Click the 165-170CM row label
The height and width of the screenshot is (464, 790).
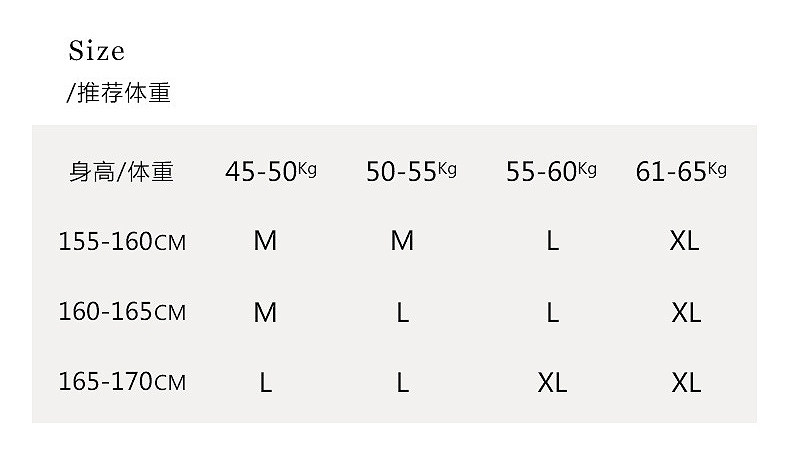point(122,382)
